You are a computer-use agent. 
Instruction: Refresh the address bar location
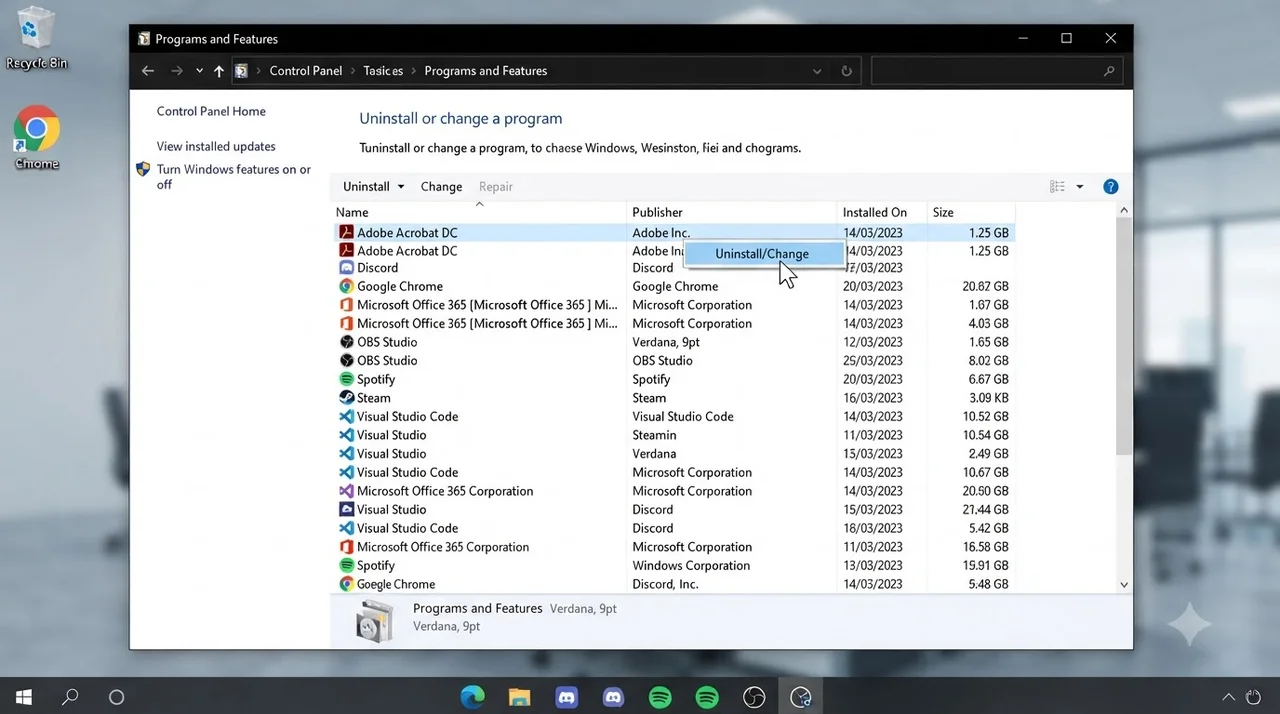click(x=847, y=71)
